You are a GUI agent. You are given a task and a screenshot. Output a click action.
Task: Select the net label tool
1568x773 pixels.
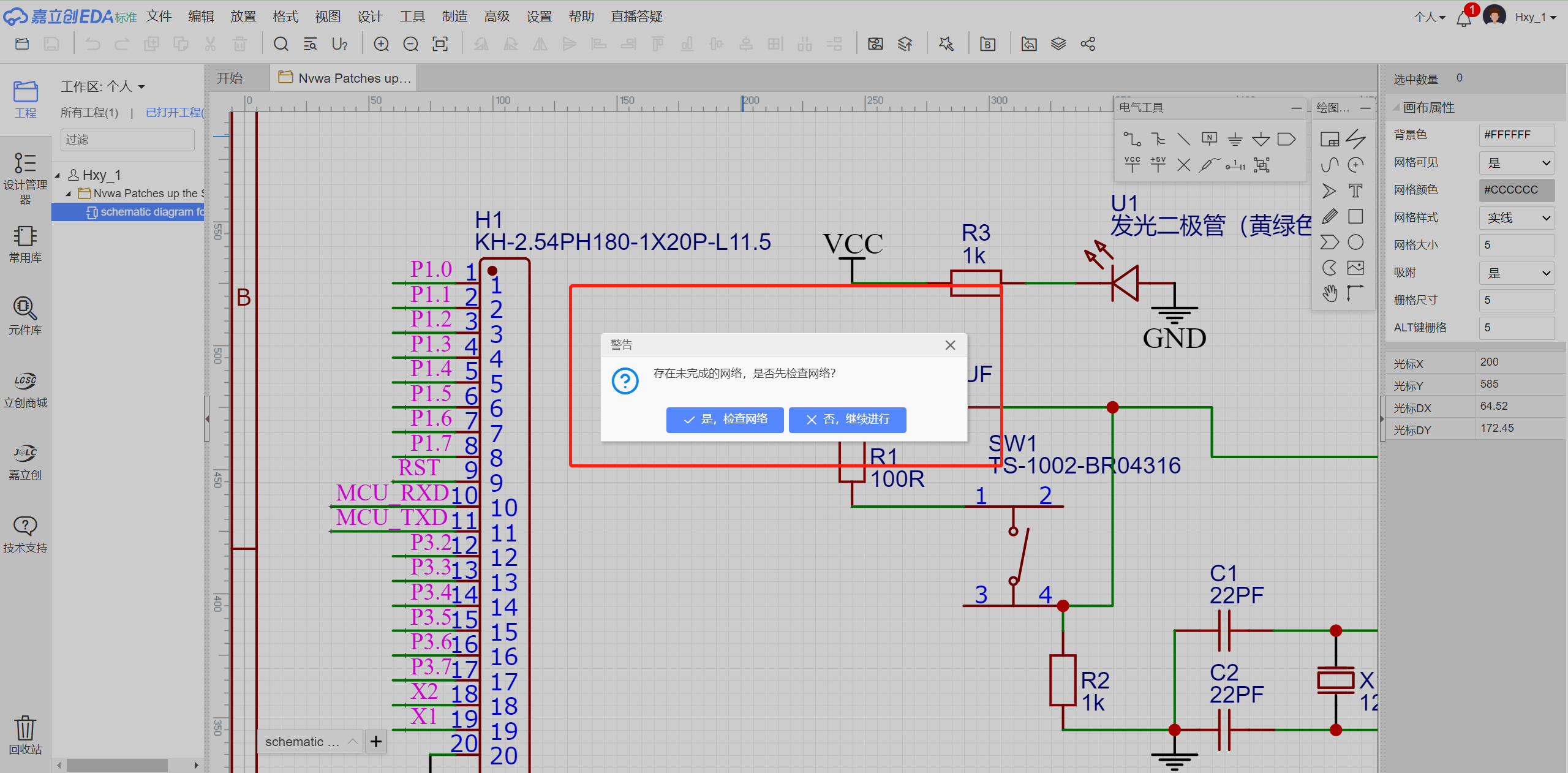coord(1209,139)
